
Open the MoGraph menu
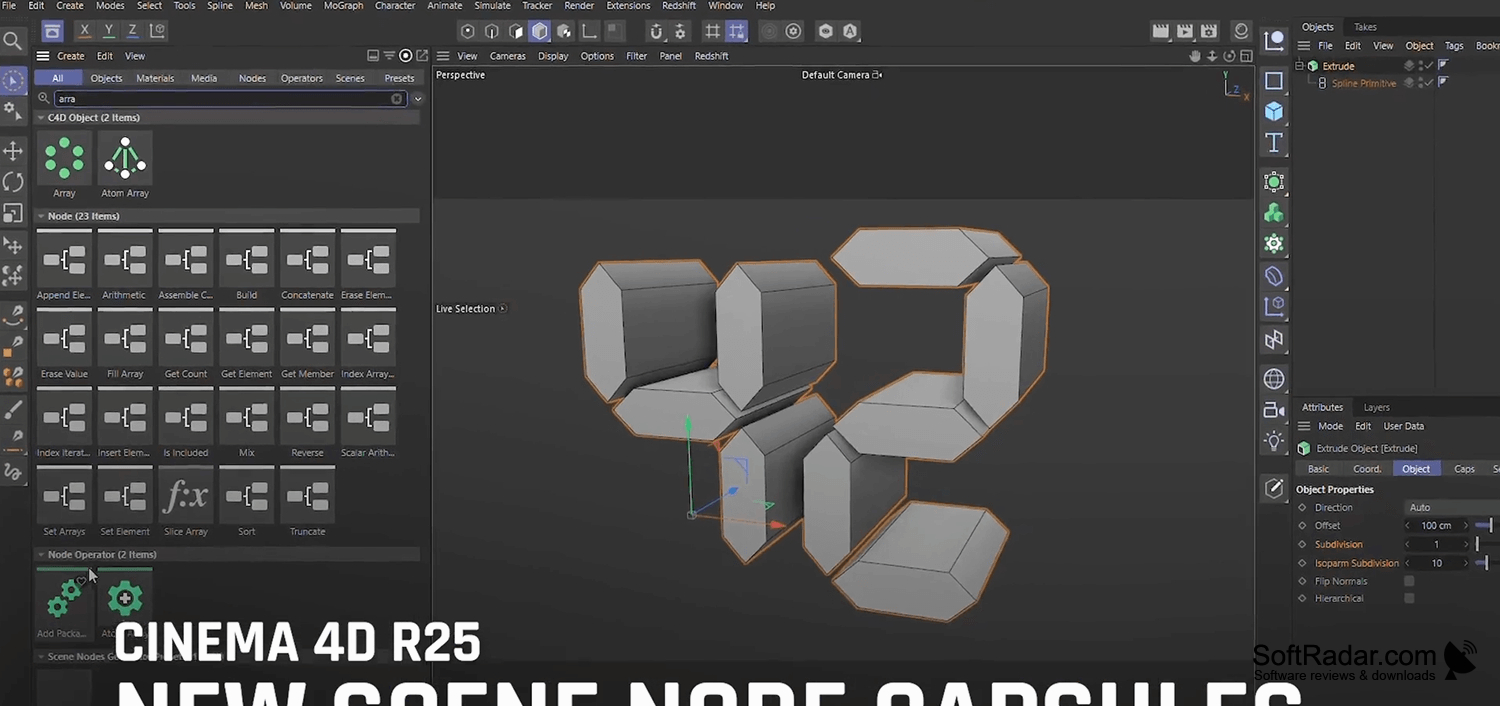[x=343, y=6]
